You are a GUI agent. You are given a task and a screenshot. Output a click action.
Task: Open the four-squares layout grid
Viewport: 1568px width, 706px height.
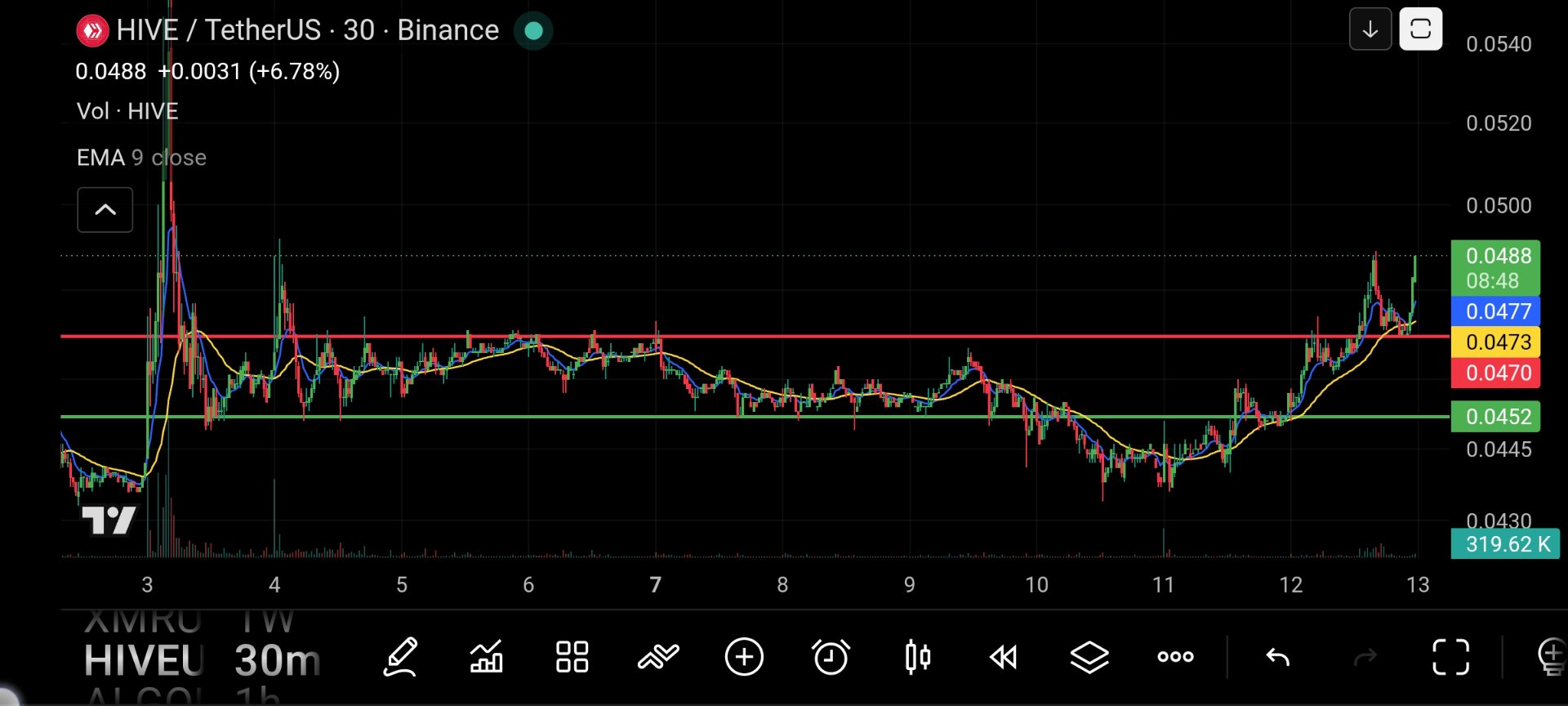coord(572,657)
